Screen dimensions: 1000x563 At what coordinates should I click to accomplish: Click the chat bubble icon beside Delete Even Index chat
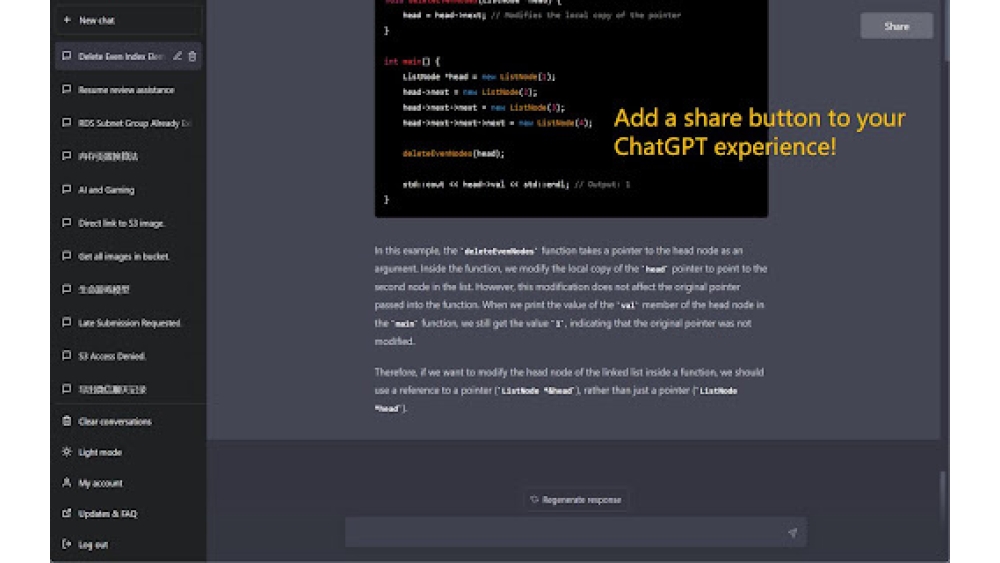coord(66,56)
